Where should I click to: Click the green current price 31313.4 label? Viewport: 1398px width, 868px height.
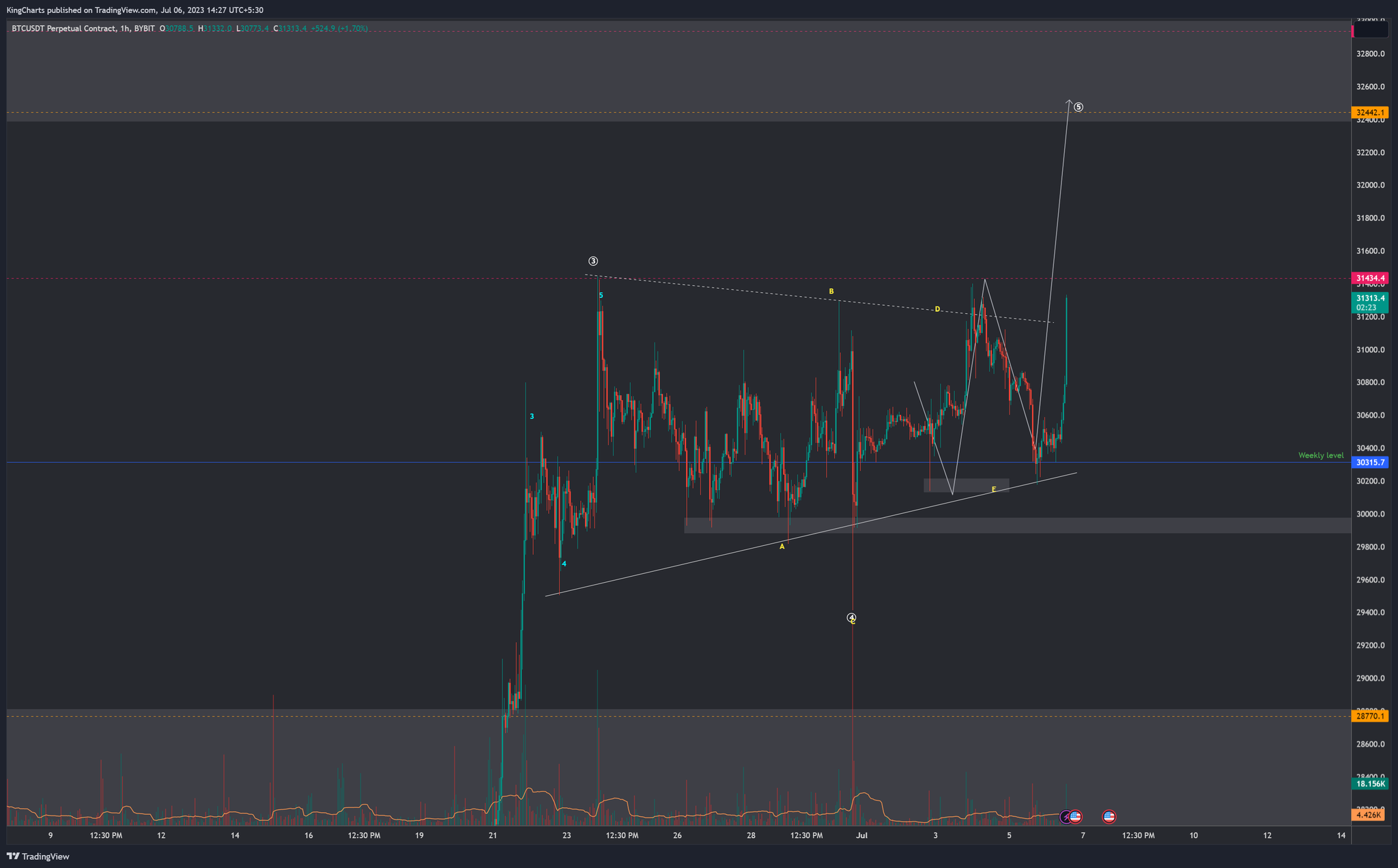(x=1371, y=298)
